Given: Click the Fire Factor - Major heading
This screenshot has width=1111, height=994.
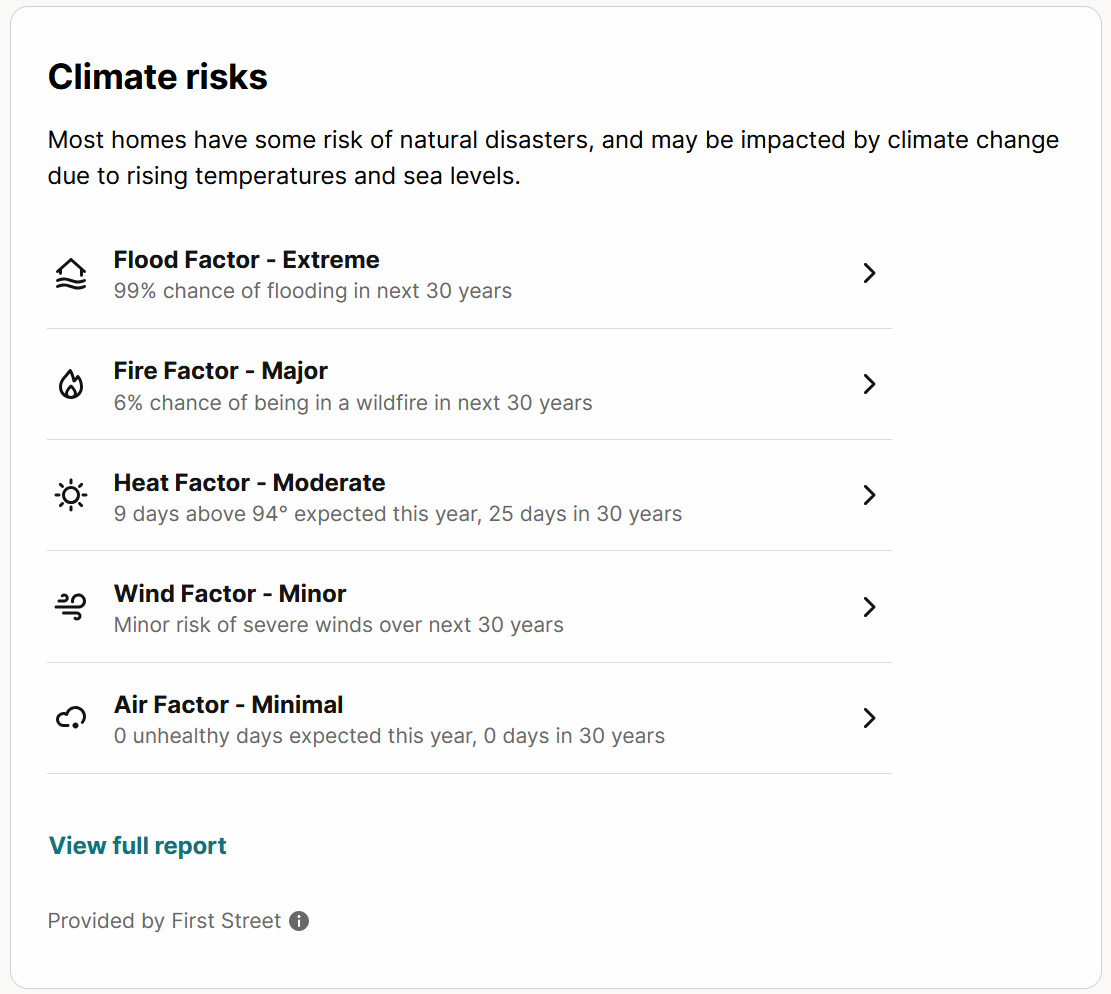Looking at the screenshot, I should [x=220, y=370].
